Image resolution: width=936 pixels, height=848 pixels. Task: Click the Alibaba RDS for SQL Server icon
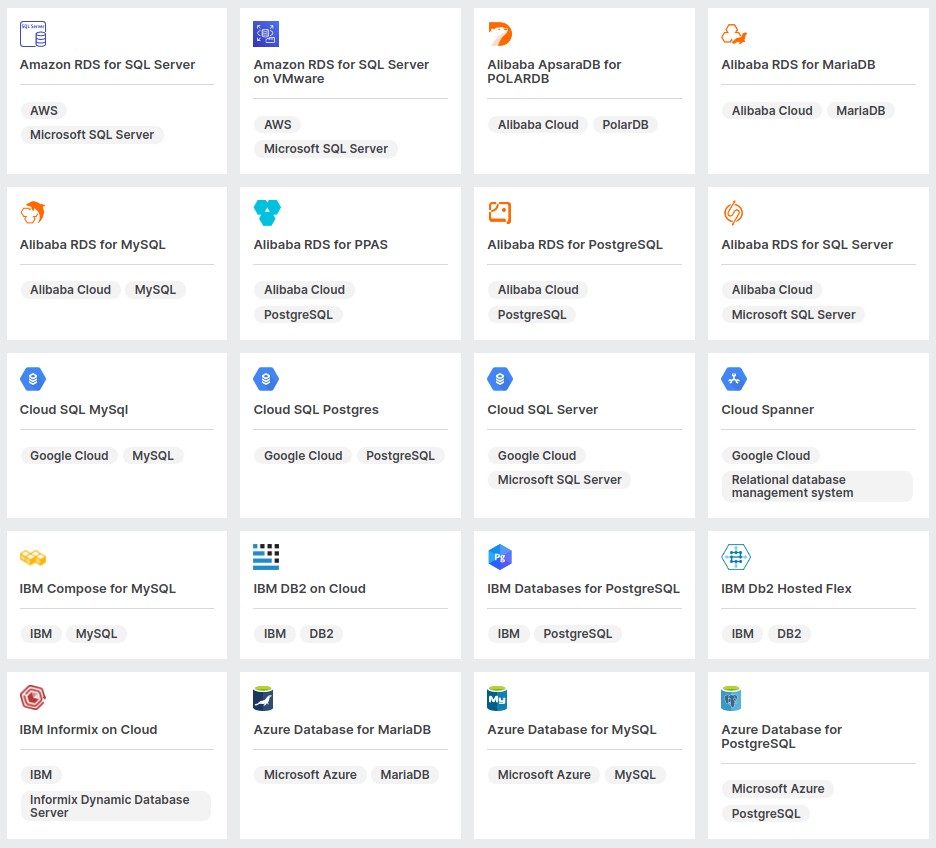[734, 213]
